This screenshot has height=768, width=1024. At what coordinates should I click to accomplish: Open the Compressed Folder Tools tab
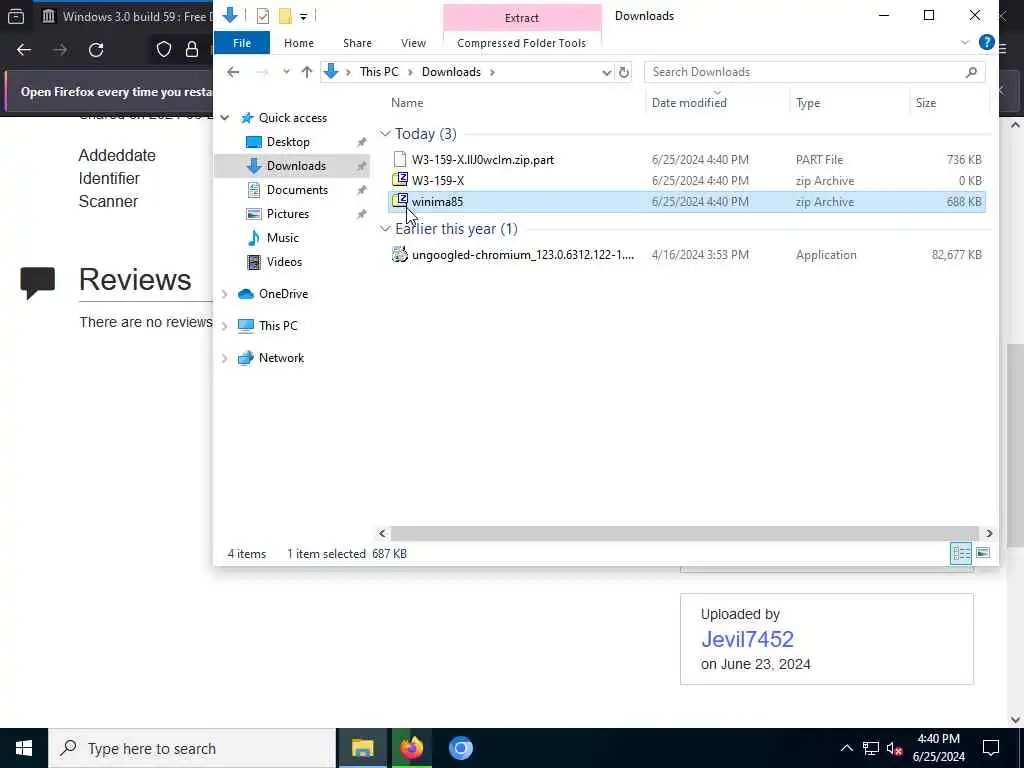[x=521, y=43]
